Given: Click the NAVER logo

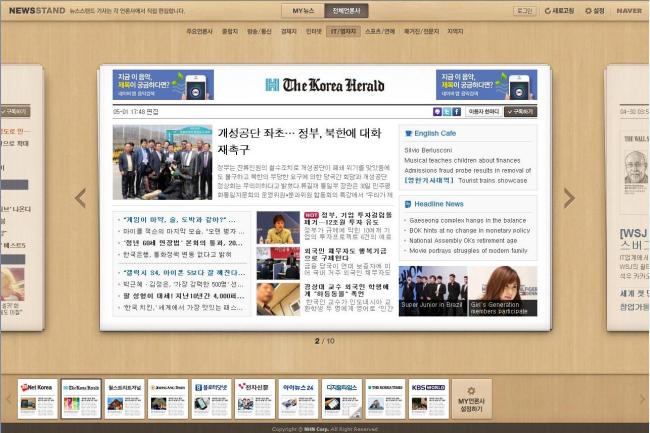Looking at the screenshot, I should point(629,11).
